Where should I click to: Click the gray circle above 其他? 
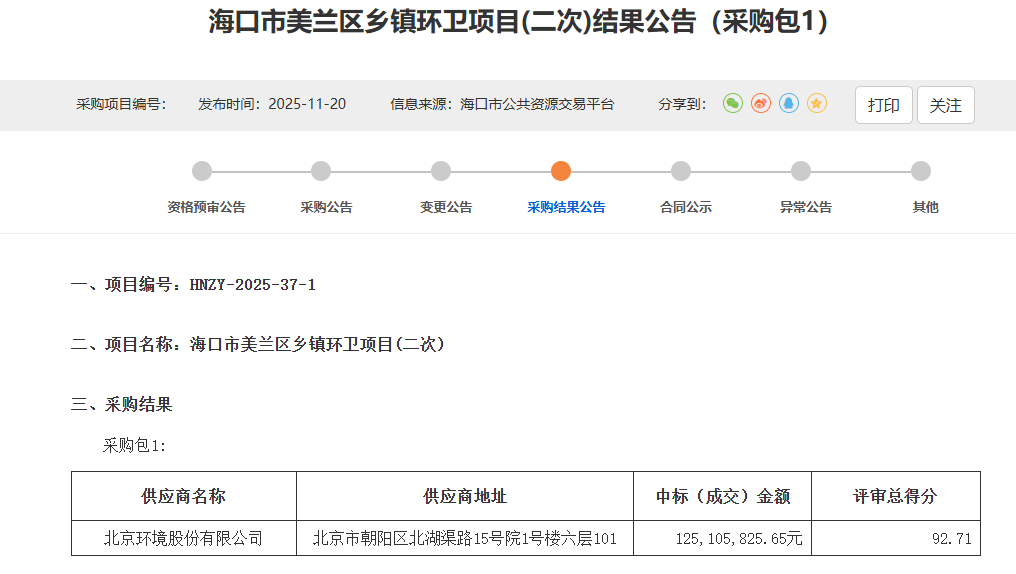click(921, 171)
